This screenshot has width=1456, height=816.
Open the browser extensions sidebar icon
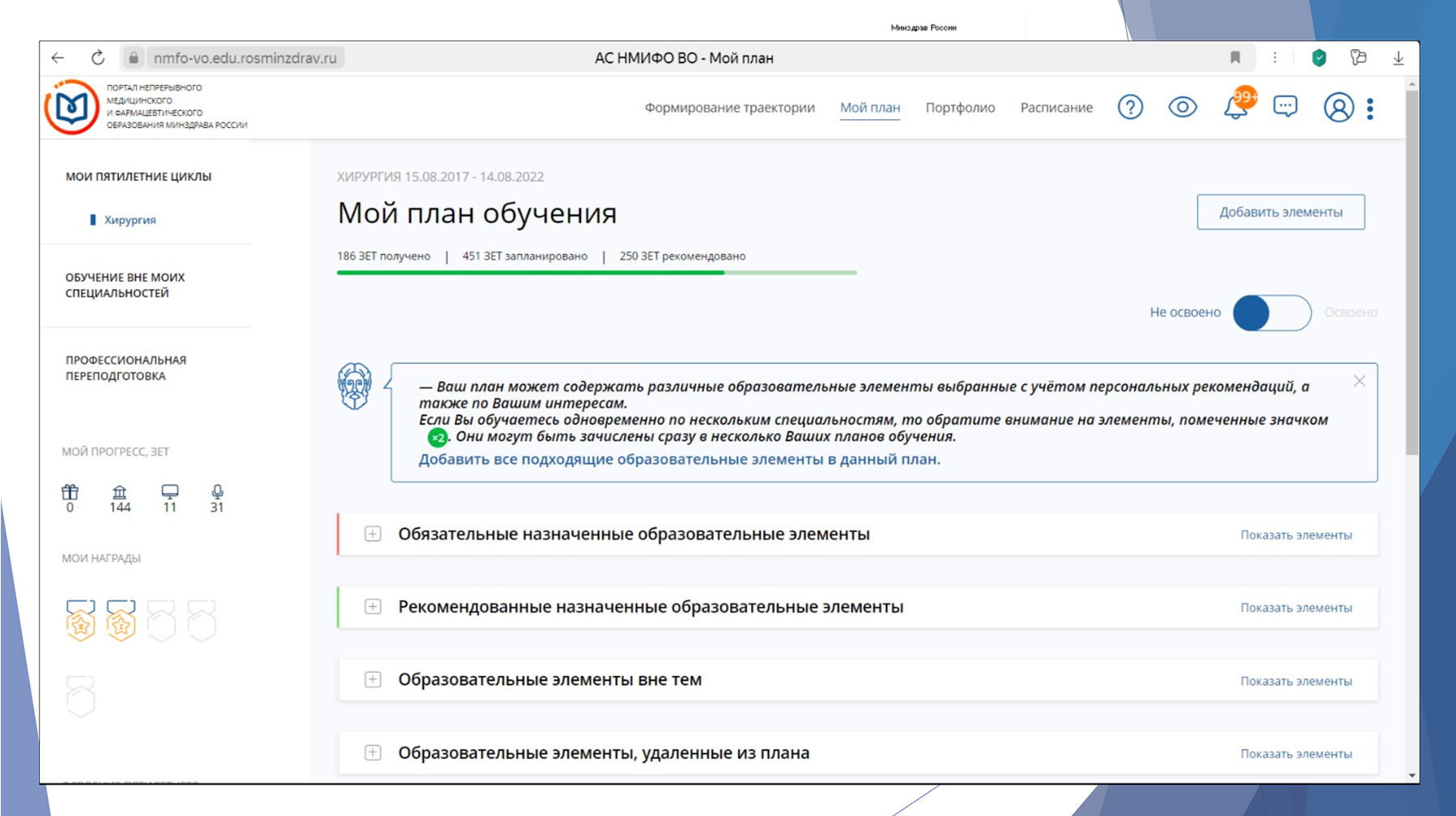point(1358,57)
